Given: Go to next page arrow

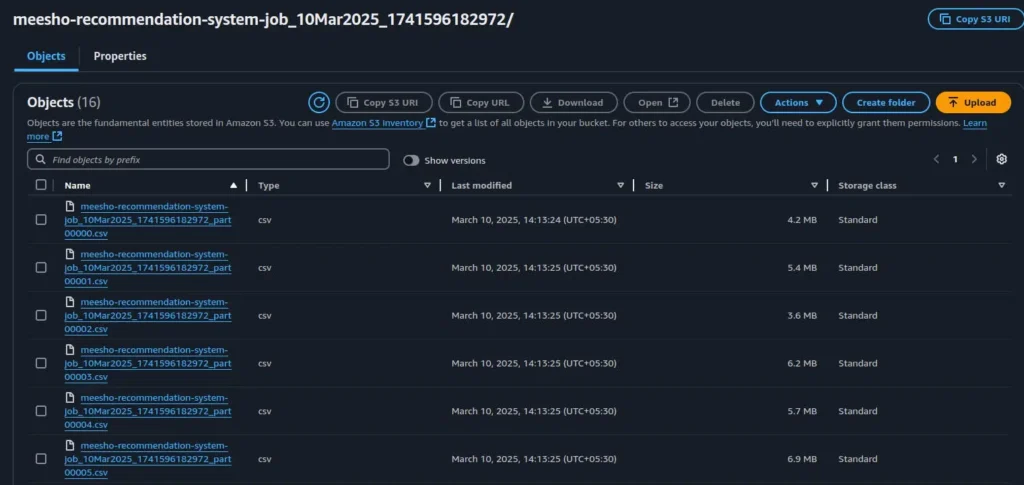Looking at the screenshot, I should [x=974, y=159].
